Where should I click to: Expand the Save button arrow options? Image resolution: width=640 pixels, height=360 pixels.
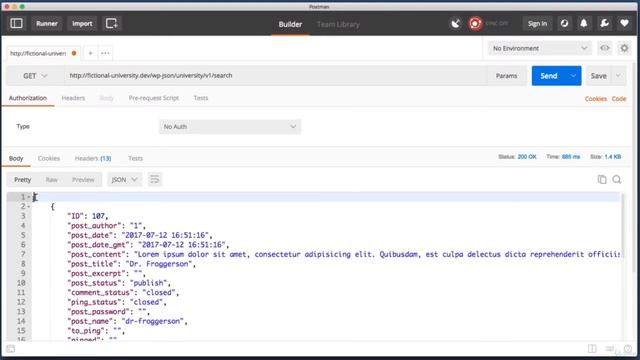pyautogui.click(x=618, y=76)
